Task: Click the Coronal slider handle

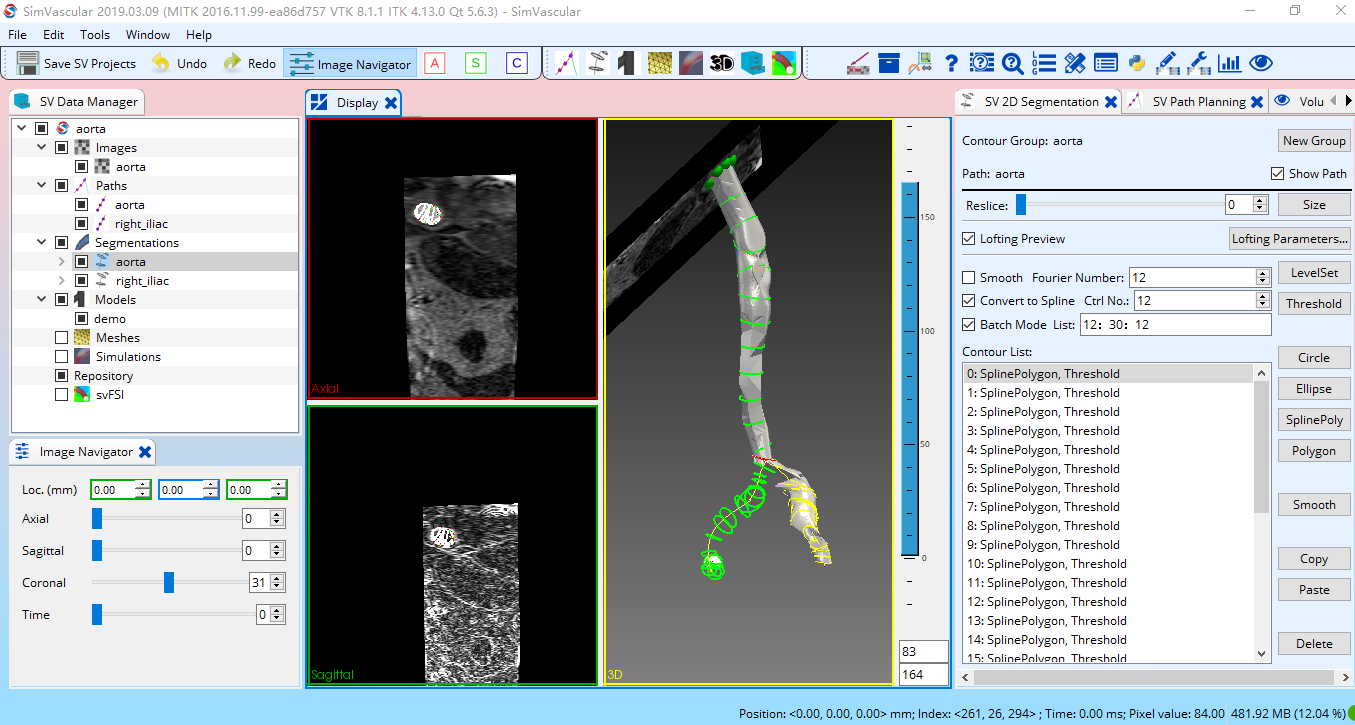Action: click(x=169, y=582)
